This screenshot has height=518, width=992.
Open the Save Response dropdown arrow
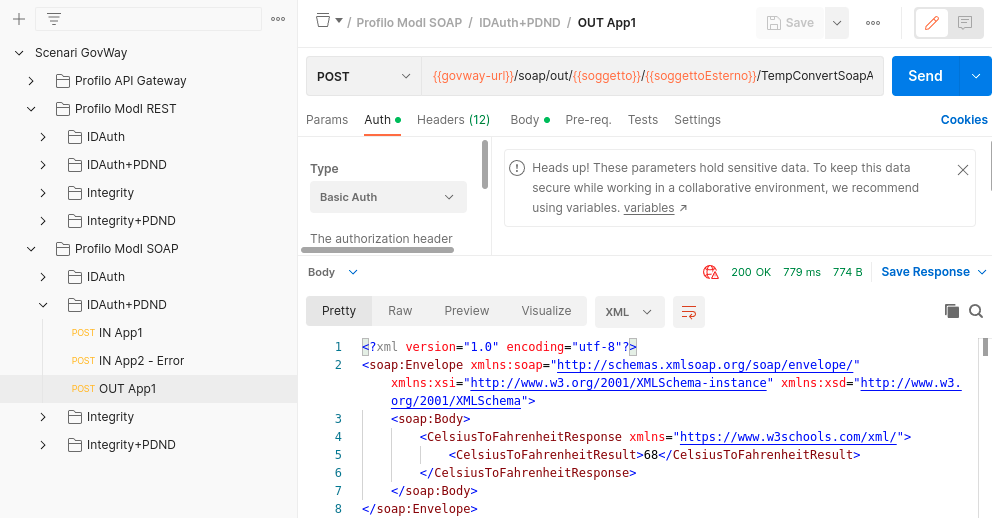coord(982,272)
